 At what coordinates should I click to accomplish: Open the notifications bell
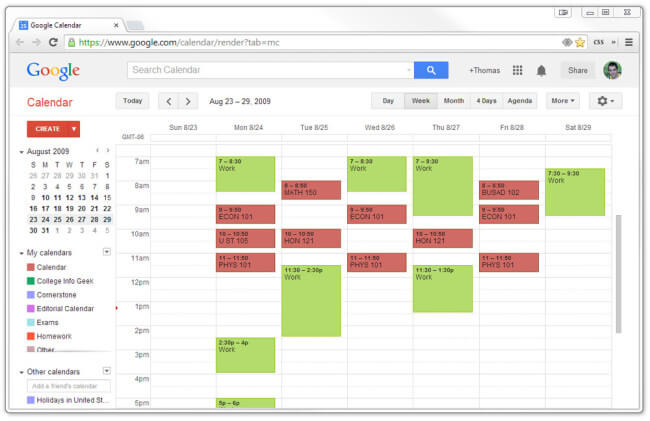(541, 70)
